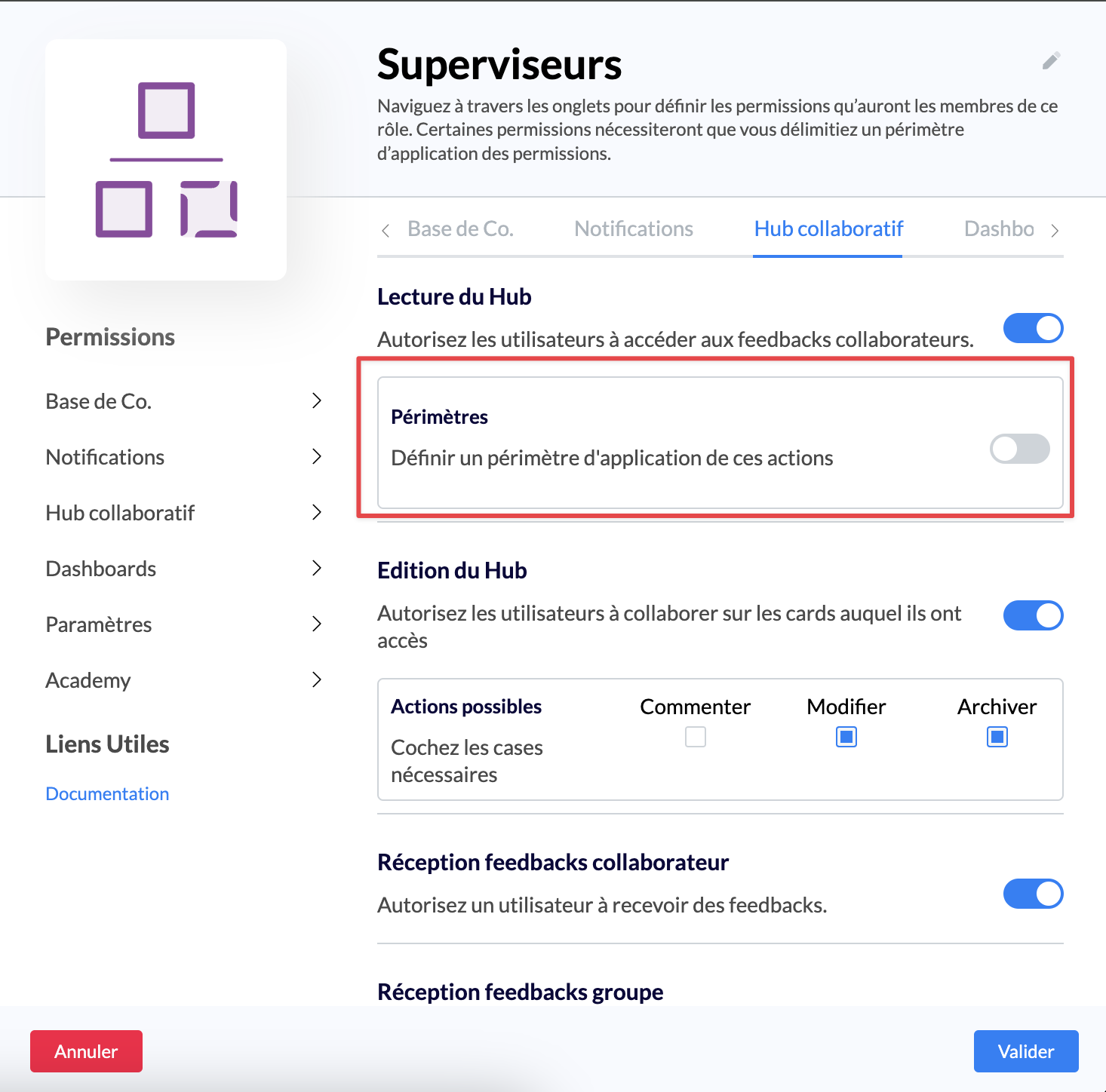This screenshot has width=1106, height=1092.
Task: Expand Notifications sidebar chevron
Action: coord(317,456)
